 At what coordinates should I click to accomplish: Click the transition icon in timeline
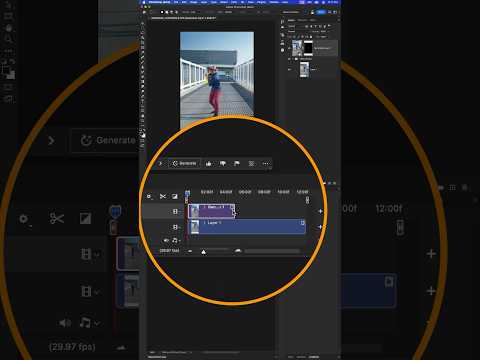[175, 196]
